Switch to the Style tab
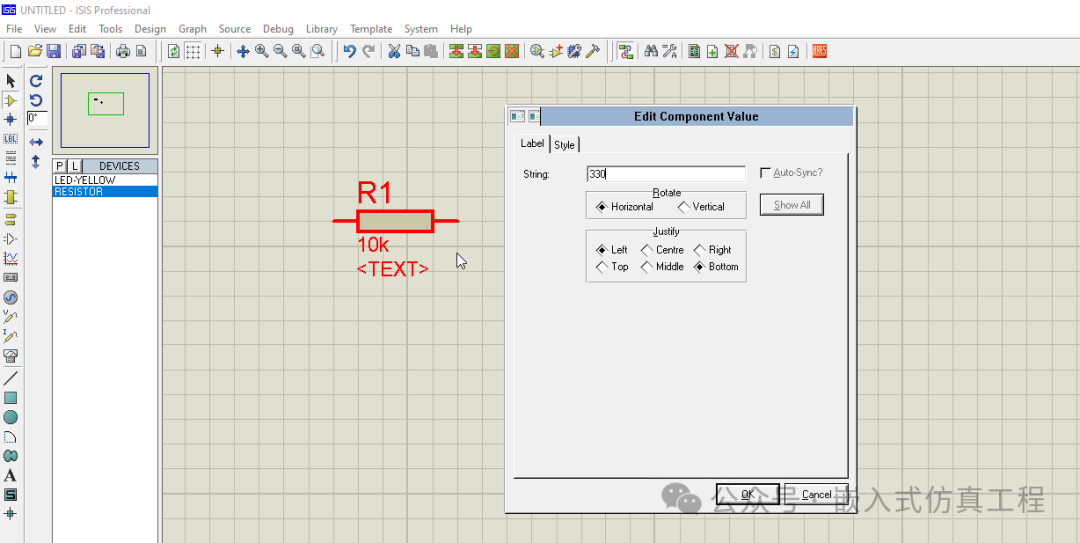 pyautogui.click(x=565, y=145)
